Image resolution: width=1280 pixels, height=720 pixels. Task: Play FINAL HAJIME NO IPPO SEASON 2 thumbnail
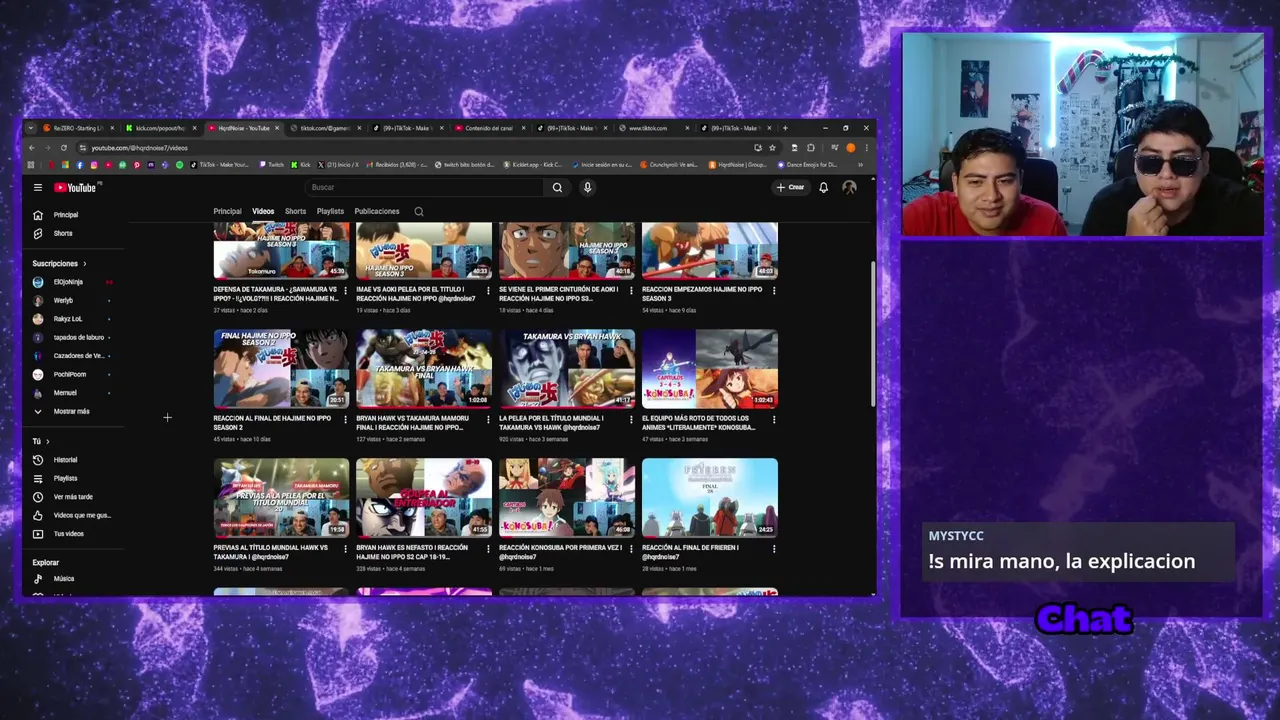[281, 369]
